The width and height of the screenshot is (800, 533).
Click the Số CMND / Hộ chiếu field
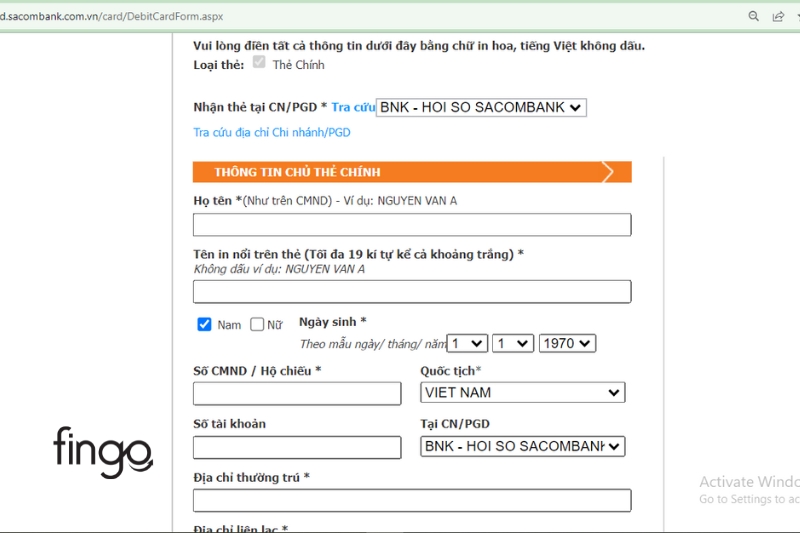297,394
